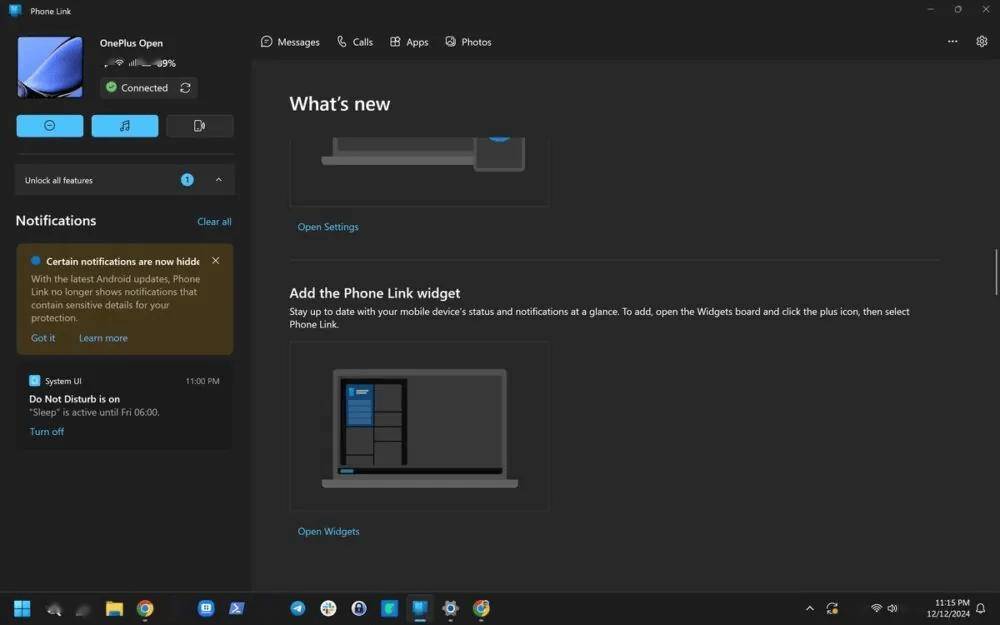Click the What's new vertical scrollbar
This screenshot has width=1000, height=625.
pyautogui.click(x=996, y=272)
